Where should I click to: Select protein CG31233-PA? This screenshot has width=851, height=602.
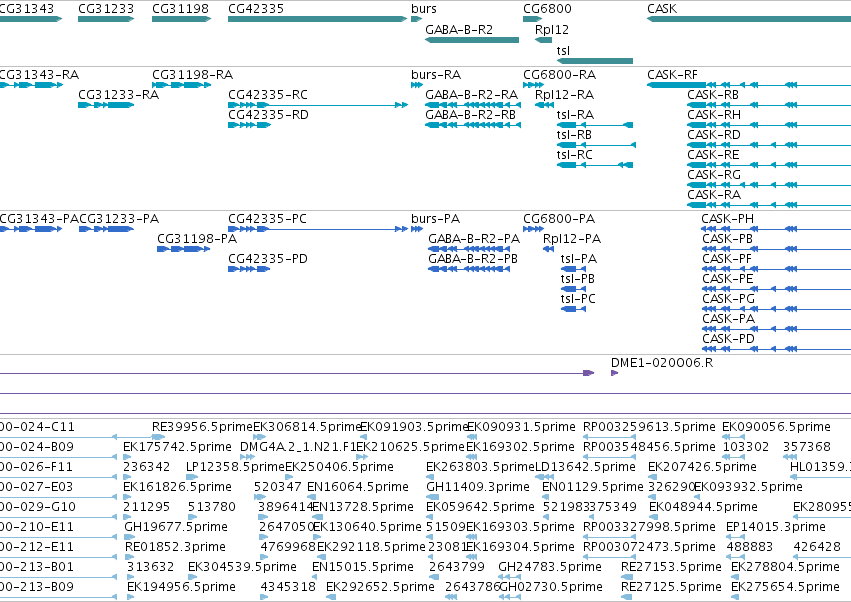pyautogui.click(x=106, y=229)
